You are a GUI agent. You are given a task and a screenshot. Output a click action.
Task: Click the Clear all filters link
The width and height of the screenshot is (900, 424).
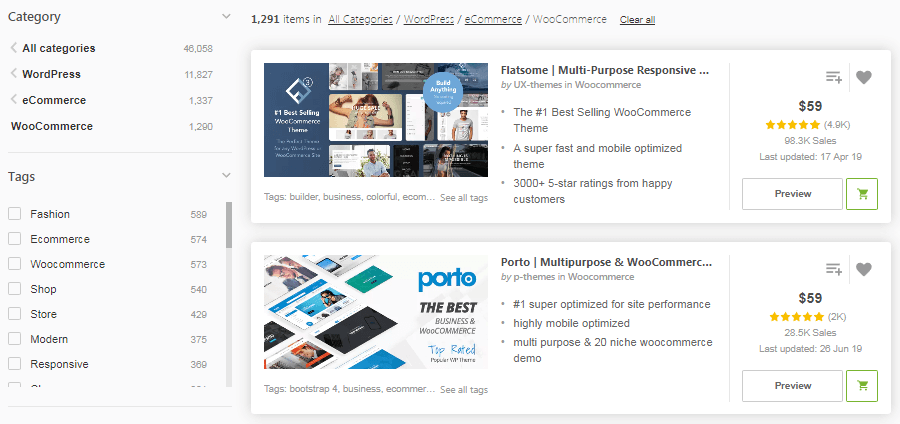[637, 20]
